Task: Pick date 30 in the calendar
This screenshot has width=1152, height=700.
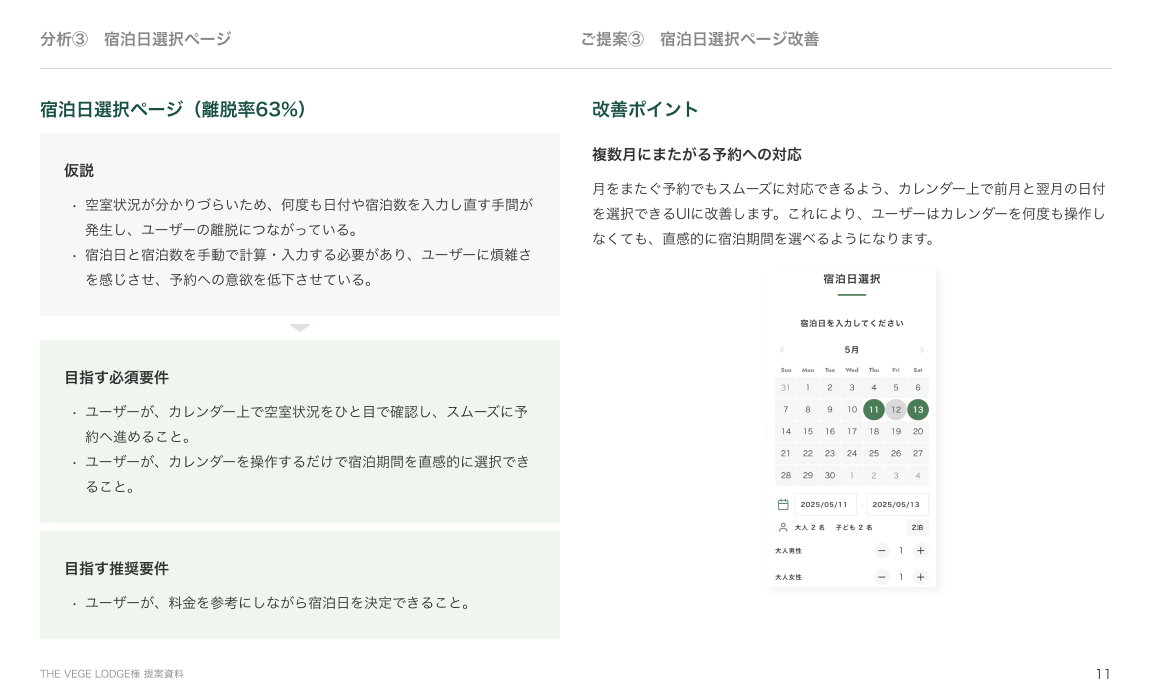Action: tap(830, 475)
